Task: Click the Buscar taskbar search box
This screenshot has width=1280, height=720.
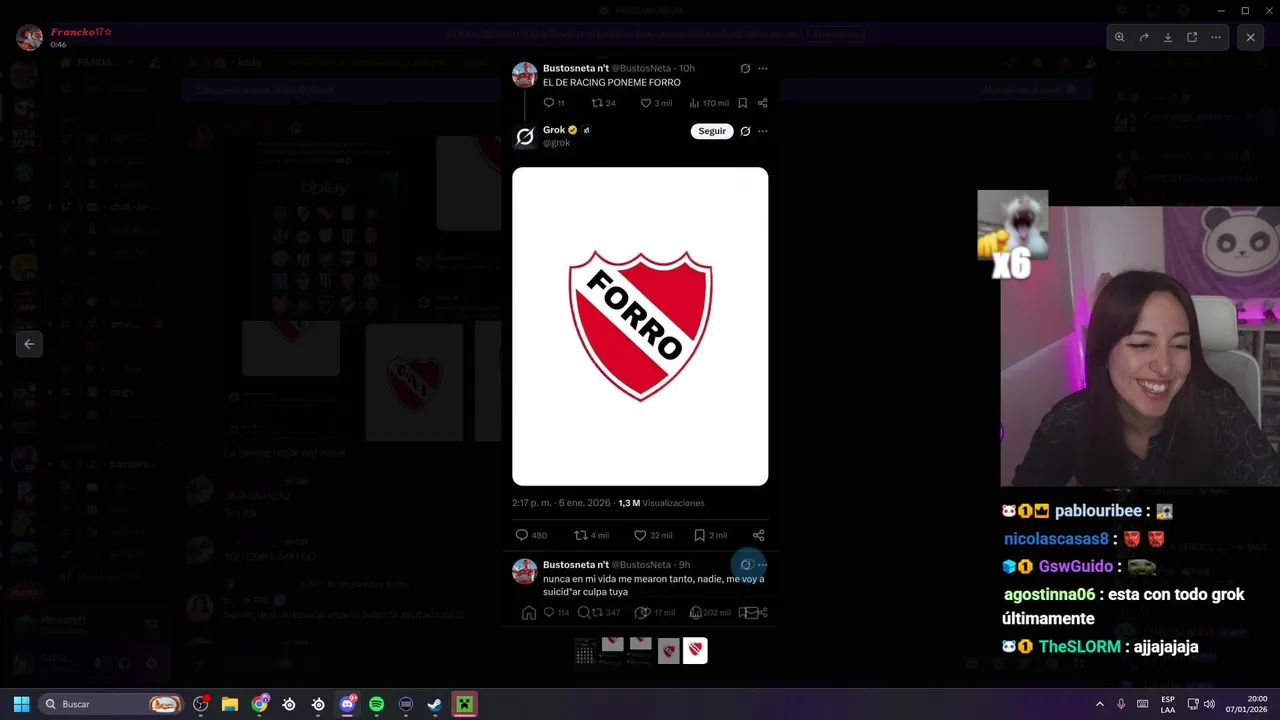Action: [112, 704]
